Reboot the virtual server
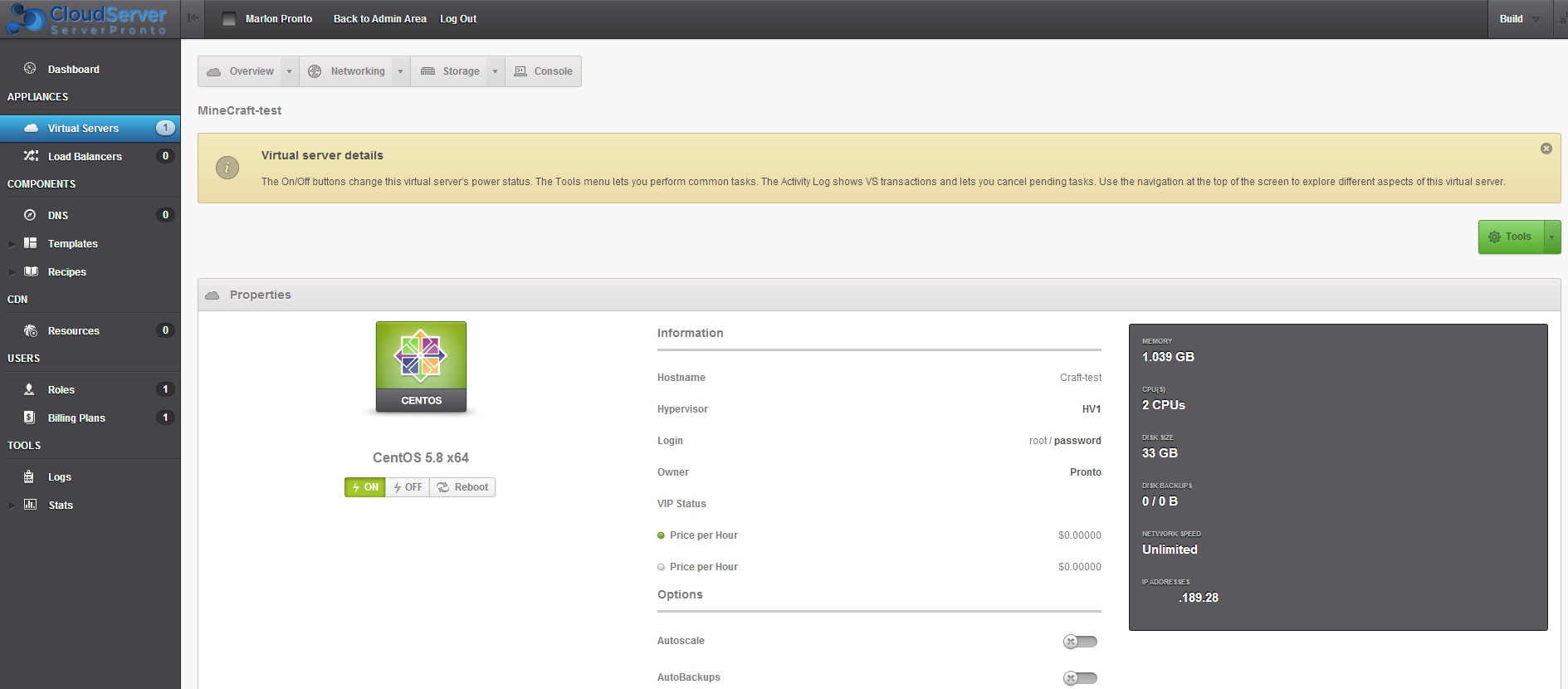The height and width of the screenshot is (689, 1568). 462,487
